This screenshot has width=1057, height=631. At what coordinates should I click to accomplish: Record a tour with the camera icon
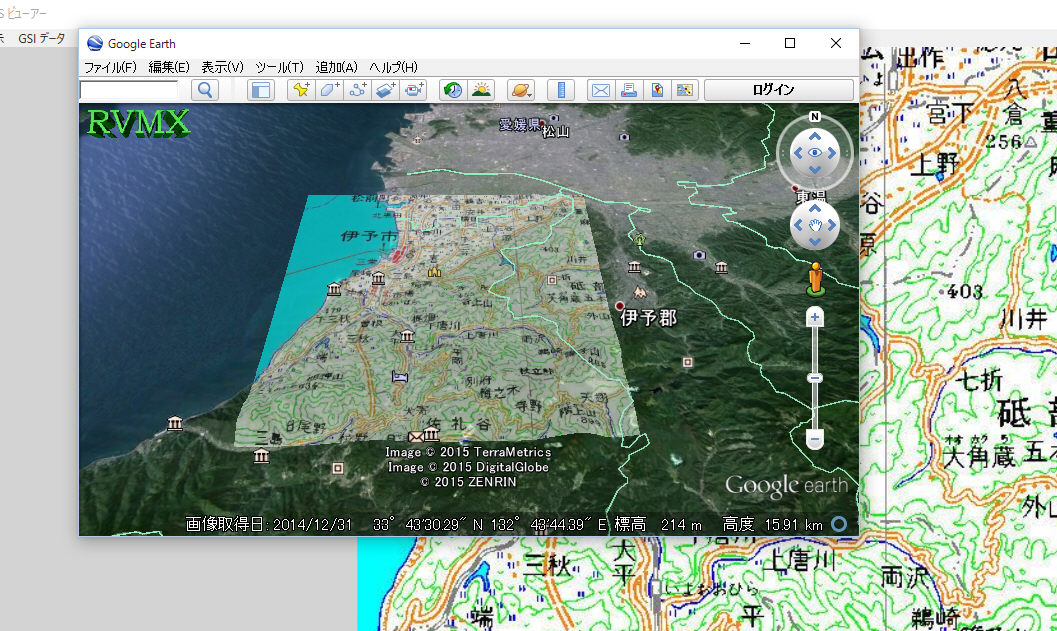[414, 90]
